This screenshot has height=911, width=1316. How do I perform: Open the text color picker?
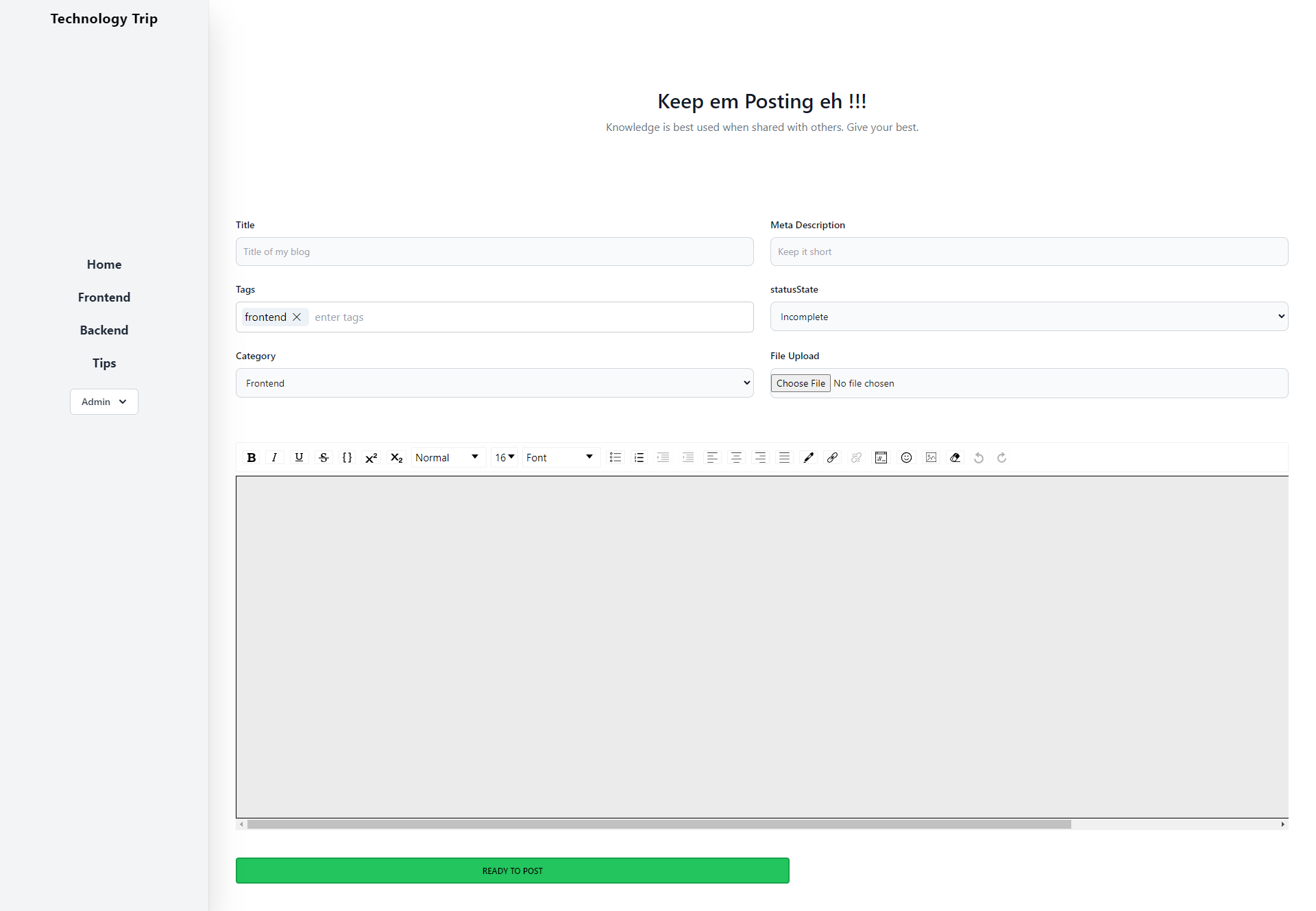tap(808, 457)
